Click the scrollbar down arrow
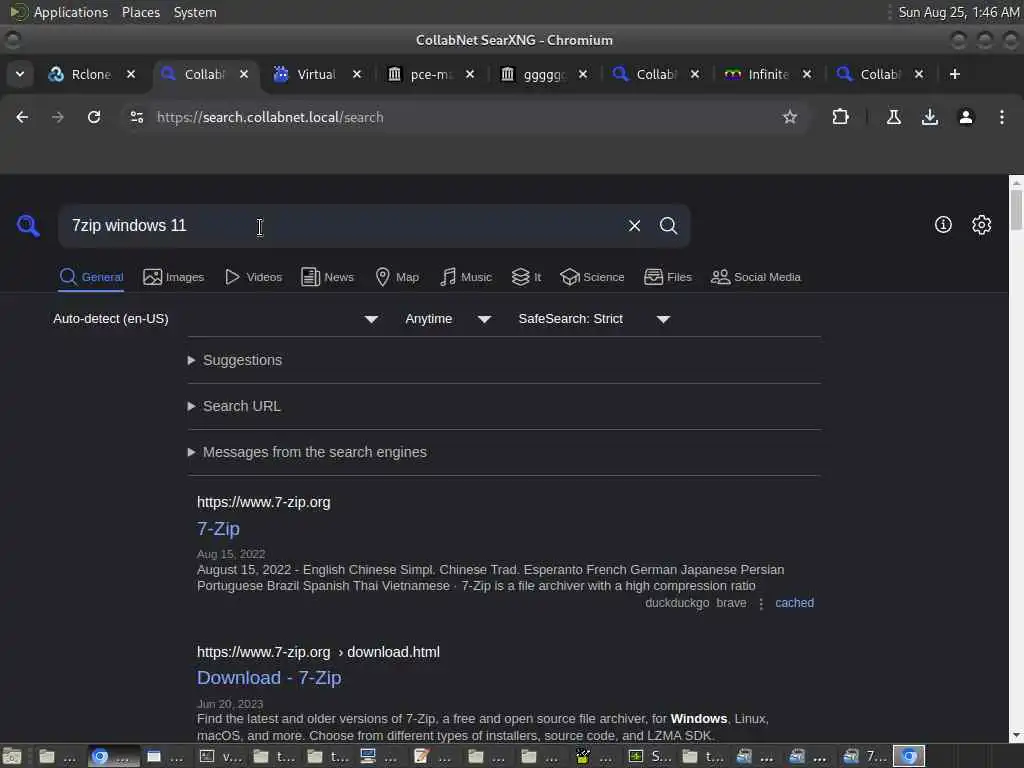This screenshot has width=1024, height=768. coord(1016,736)
